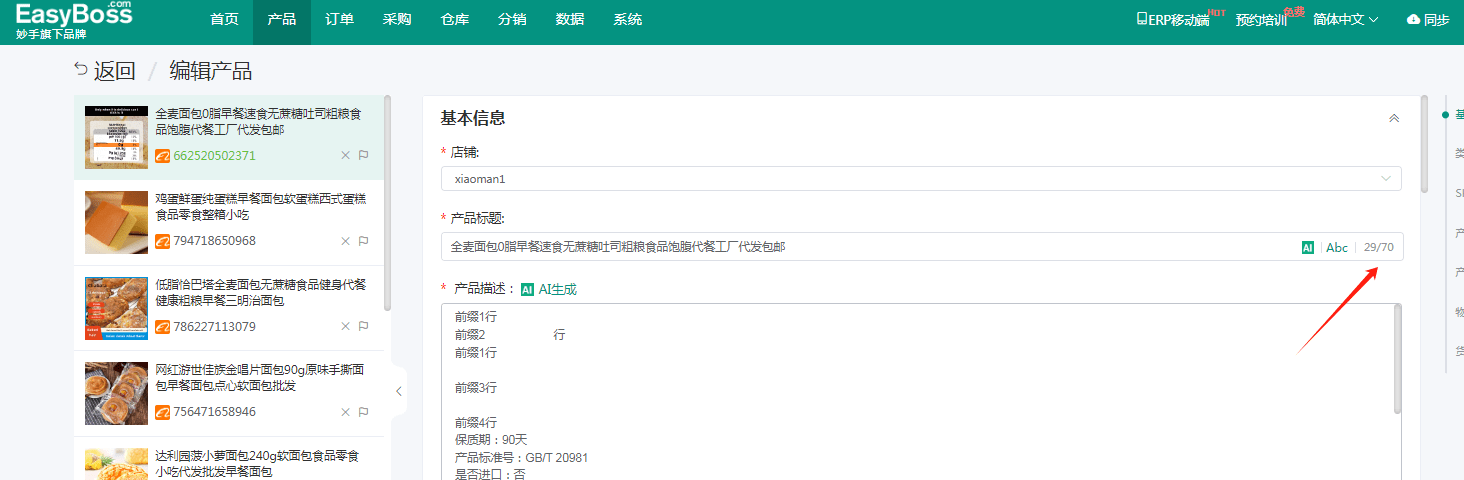This screenshot has height=480, width=1464.
Task: Click inside the 产品标题 input field
Action: point(860,247)
